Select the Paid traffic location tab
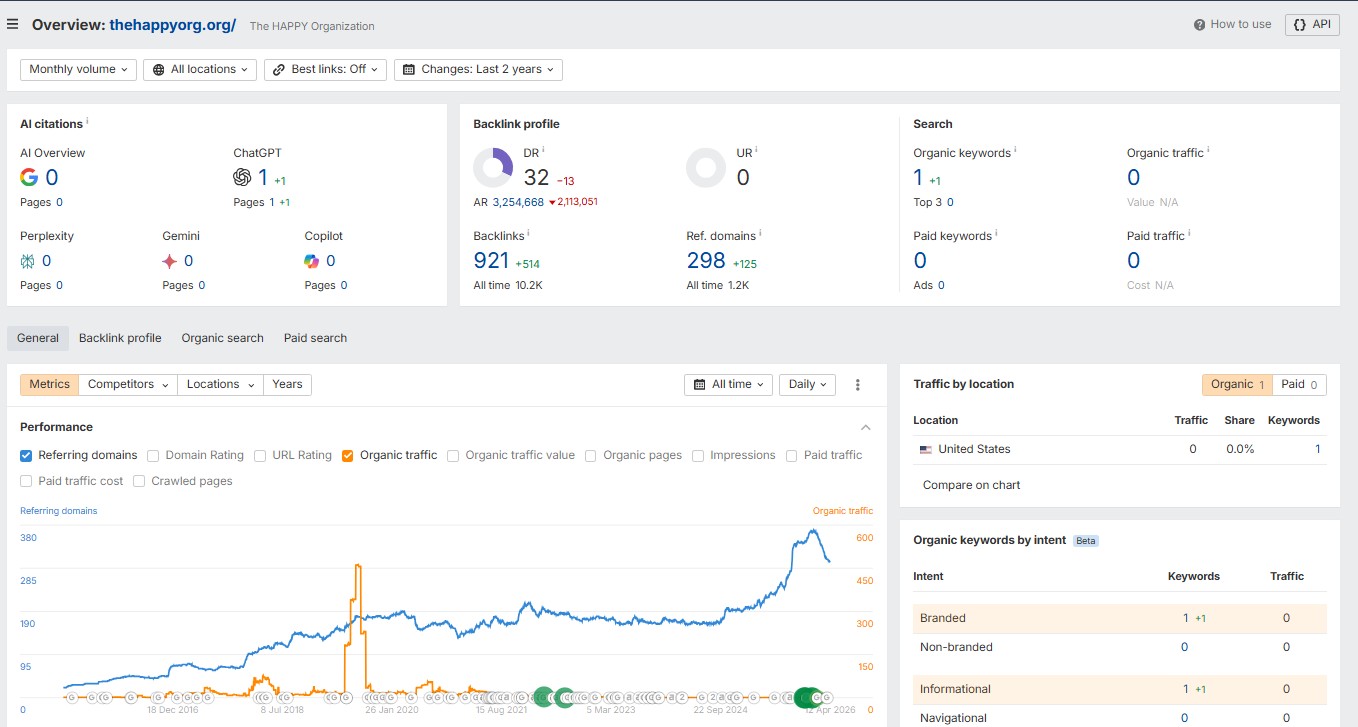 1299,384
